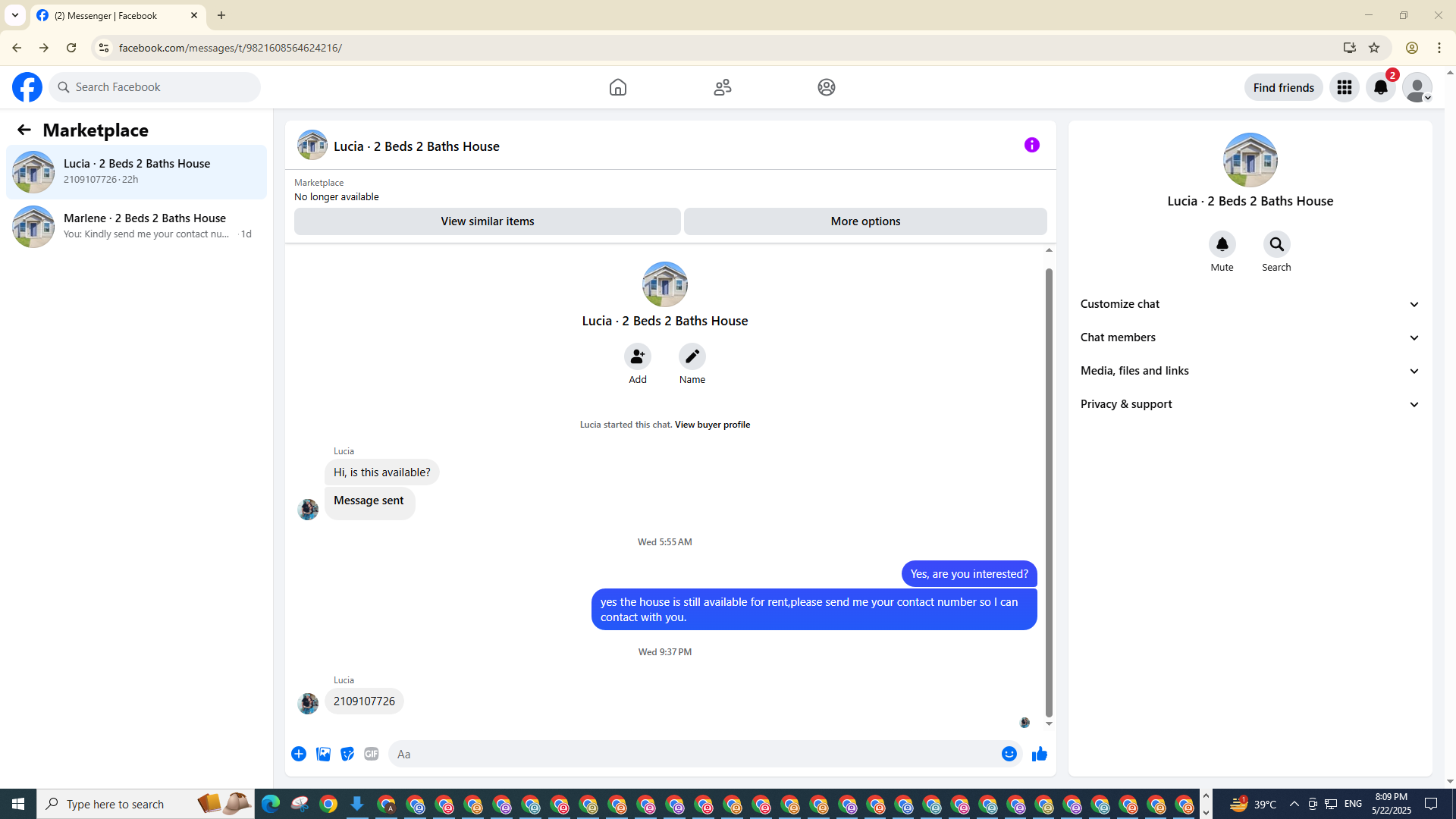The image size is (1456, 819).
Task: Open Windows Start menu
Action: (18, 804)
